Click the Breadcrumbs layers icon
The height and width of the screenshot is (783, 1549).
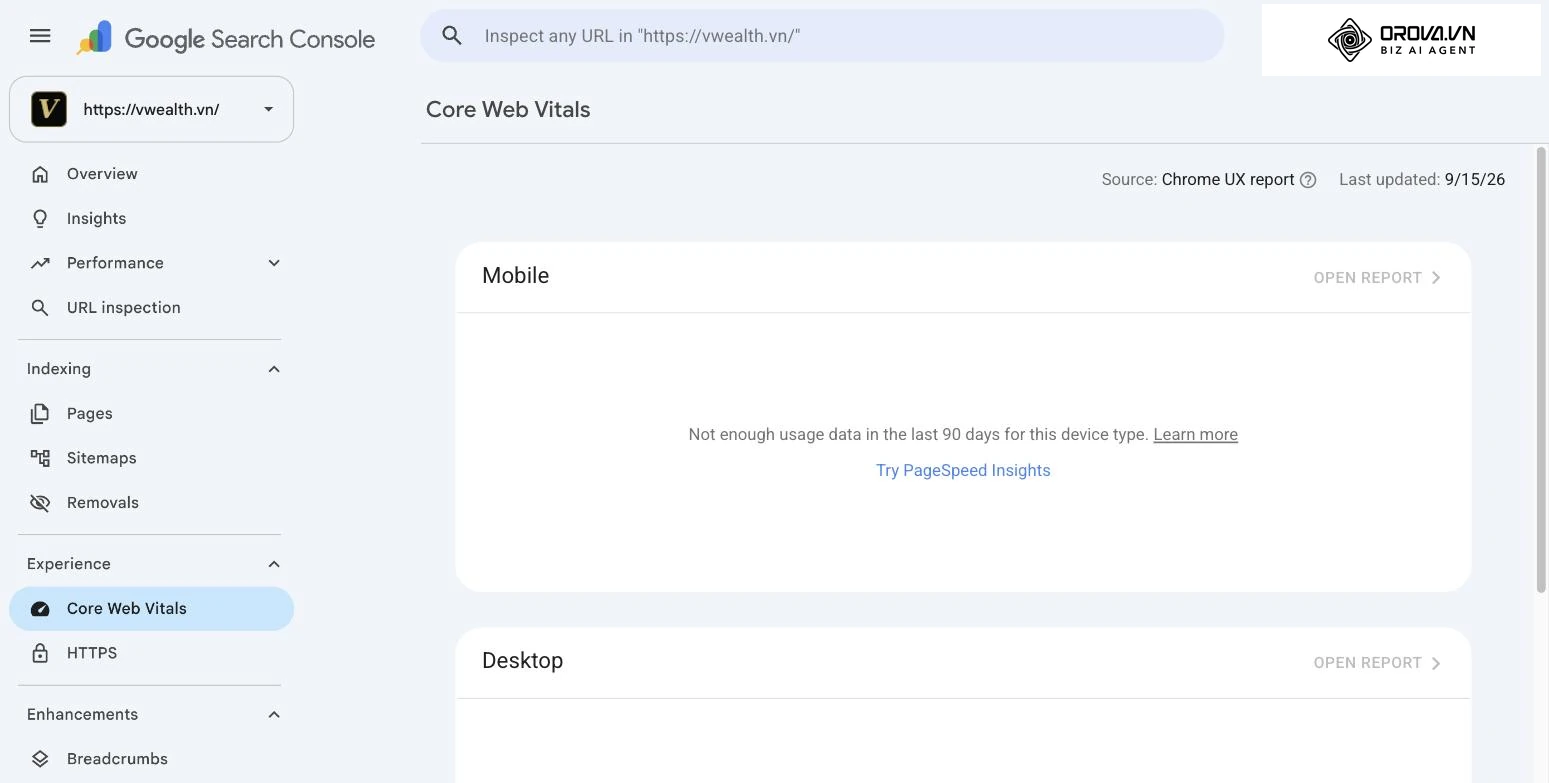click(x=40, y=759)
